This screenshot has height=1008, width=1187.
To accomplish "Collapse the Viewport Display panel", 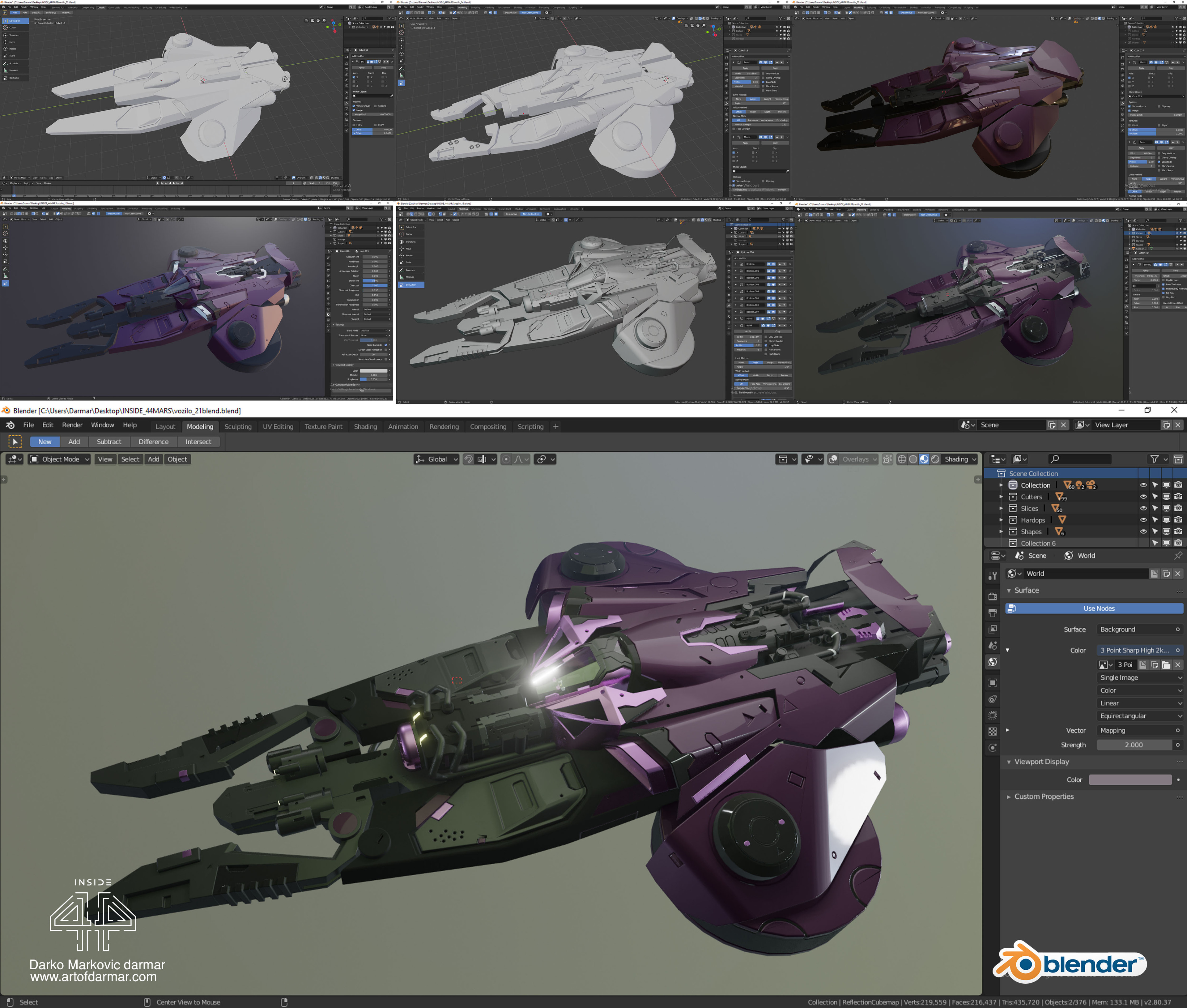I will [x=1009, y=762].
